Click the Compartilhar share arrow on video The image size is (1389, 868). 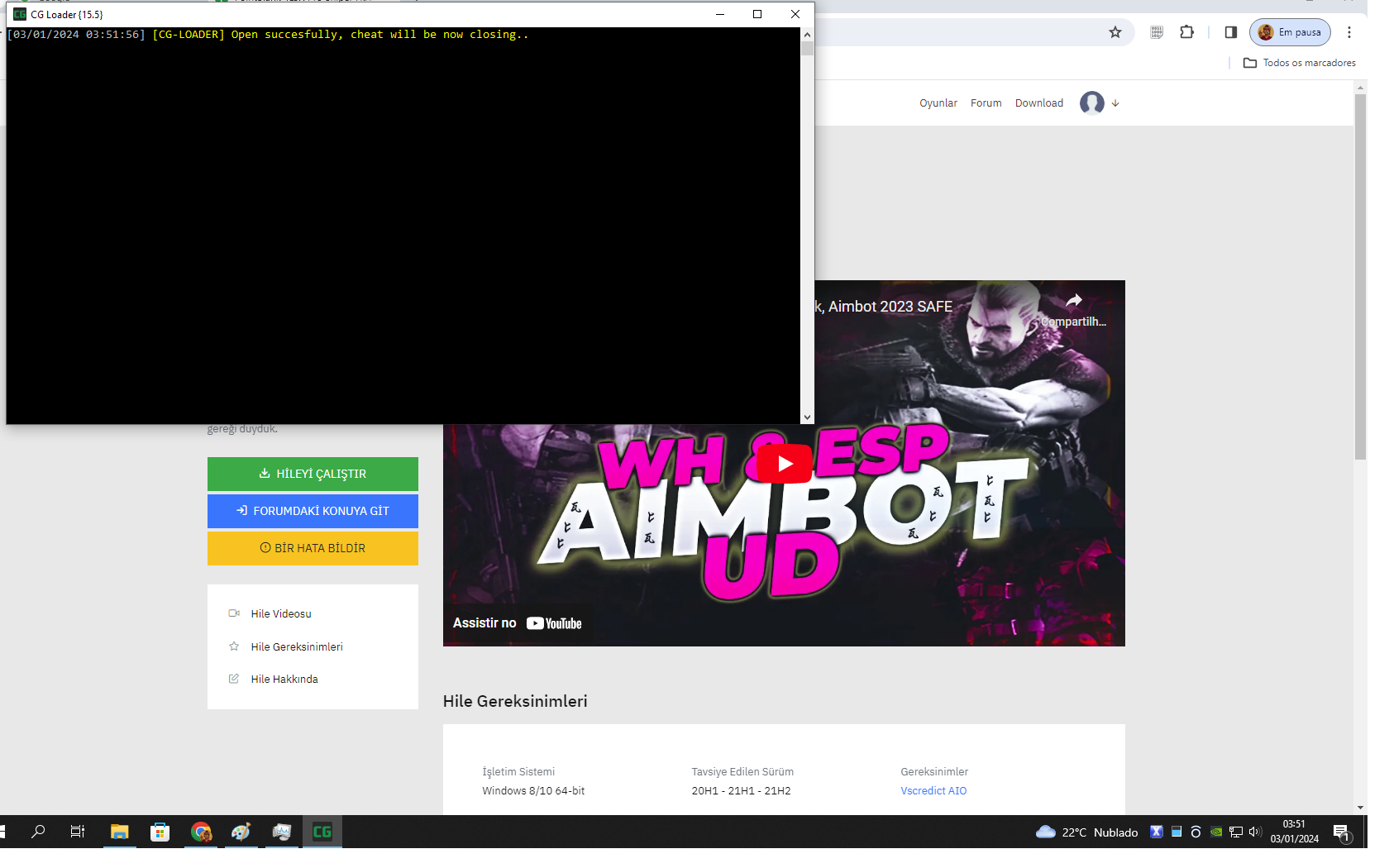click(x=1073, y=301)
